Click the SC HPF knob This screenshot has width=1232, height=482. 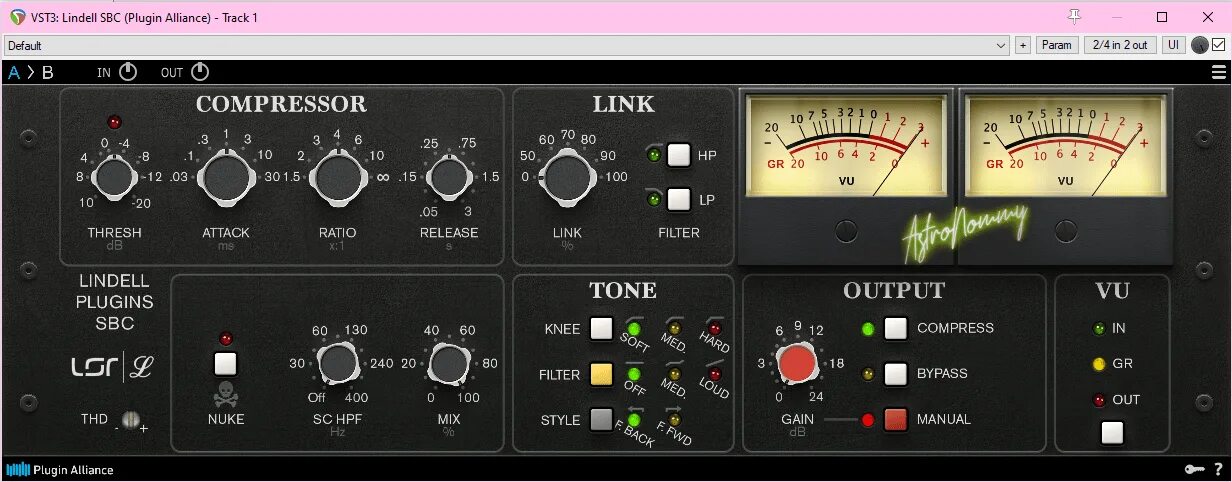click(338, 363)
